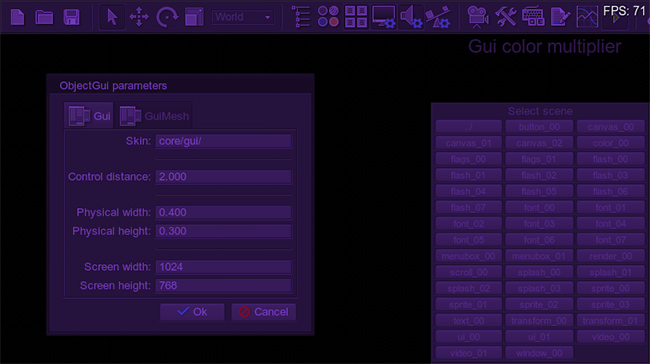Load the flags_01 scene
This screenshot has width=650, height=364.
539,159
